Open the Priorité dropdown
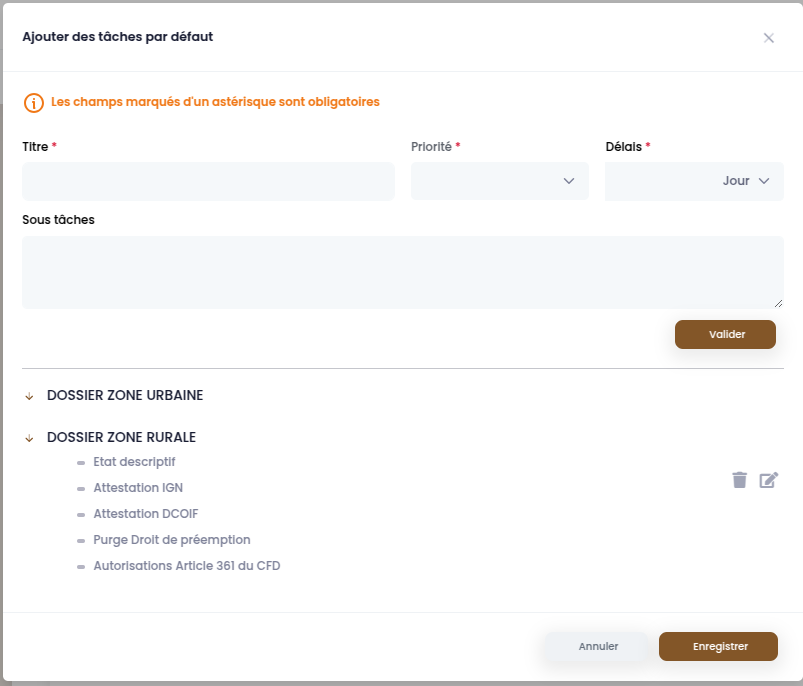Image resolution: width=803 pixels, height=686 pixels. [x=499, y=181]
